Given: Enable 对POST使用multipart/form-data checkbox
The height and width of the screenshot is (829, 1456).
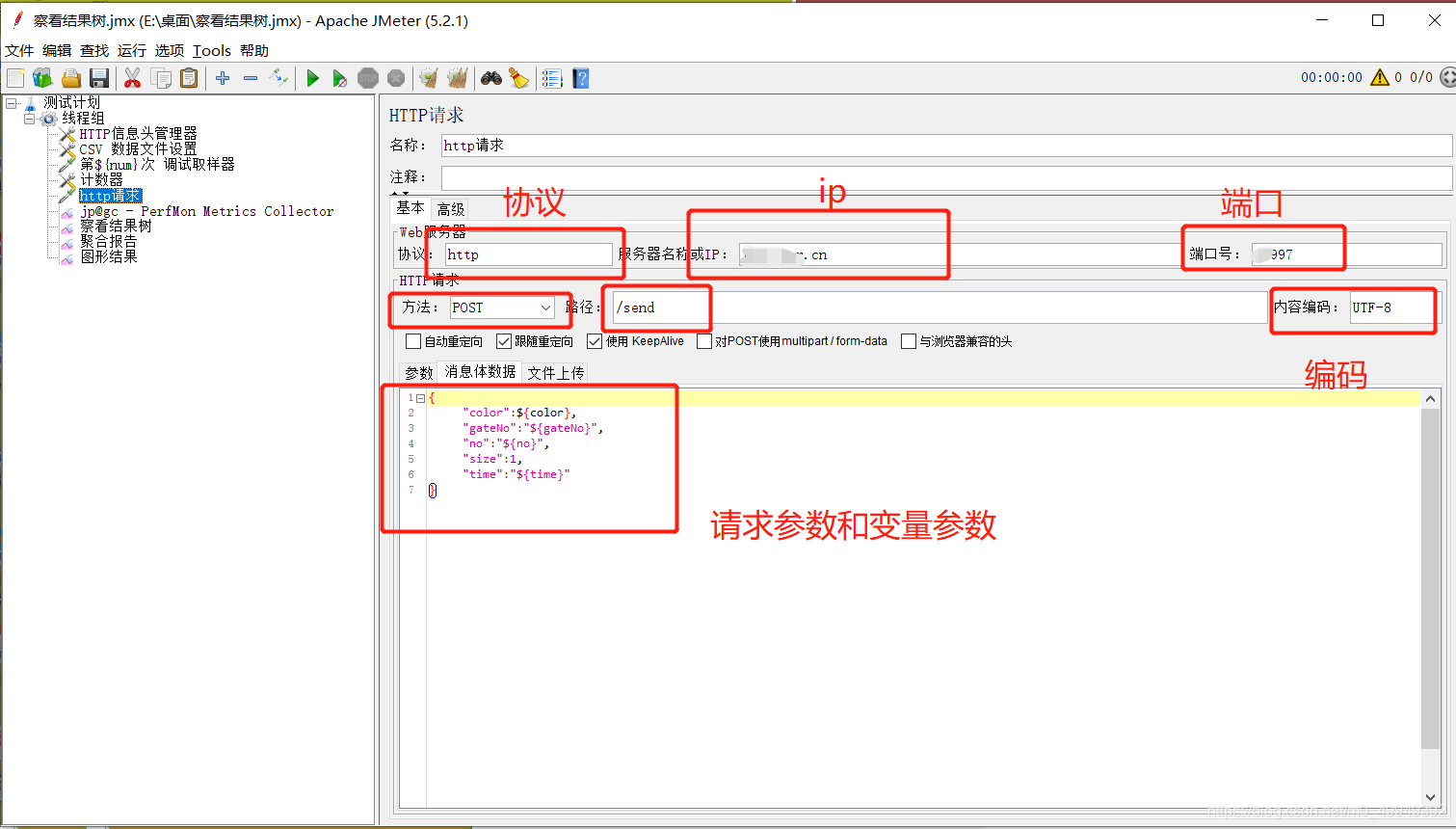Looking at the screenshot, I should pyautogui.click(x=704, y=341).
